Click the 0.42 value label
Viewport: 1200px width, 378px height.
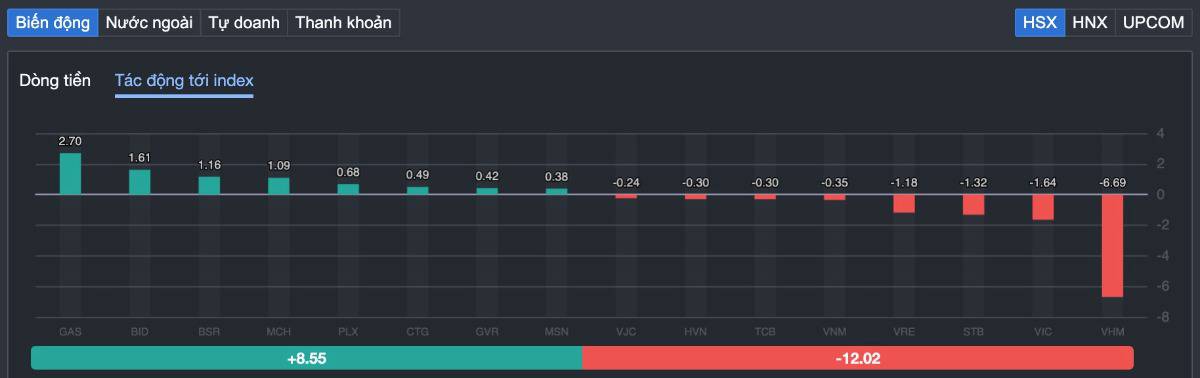click(487, 176)
